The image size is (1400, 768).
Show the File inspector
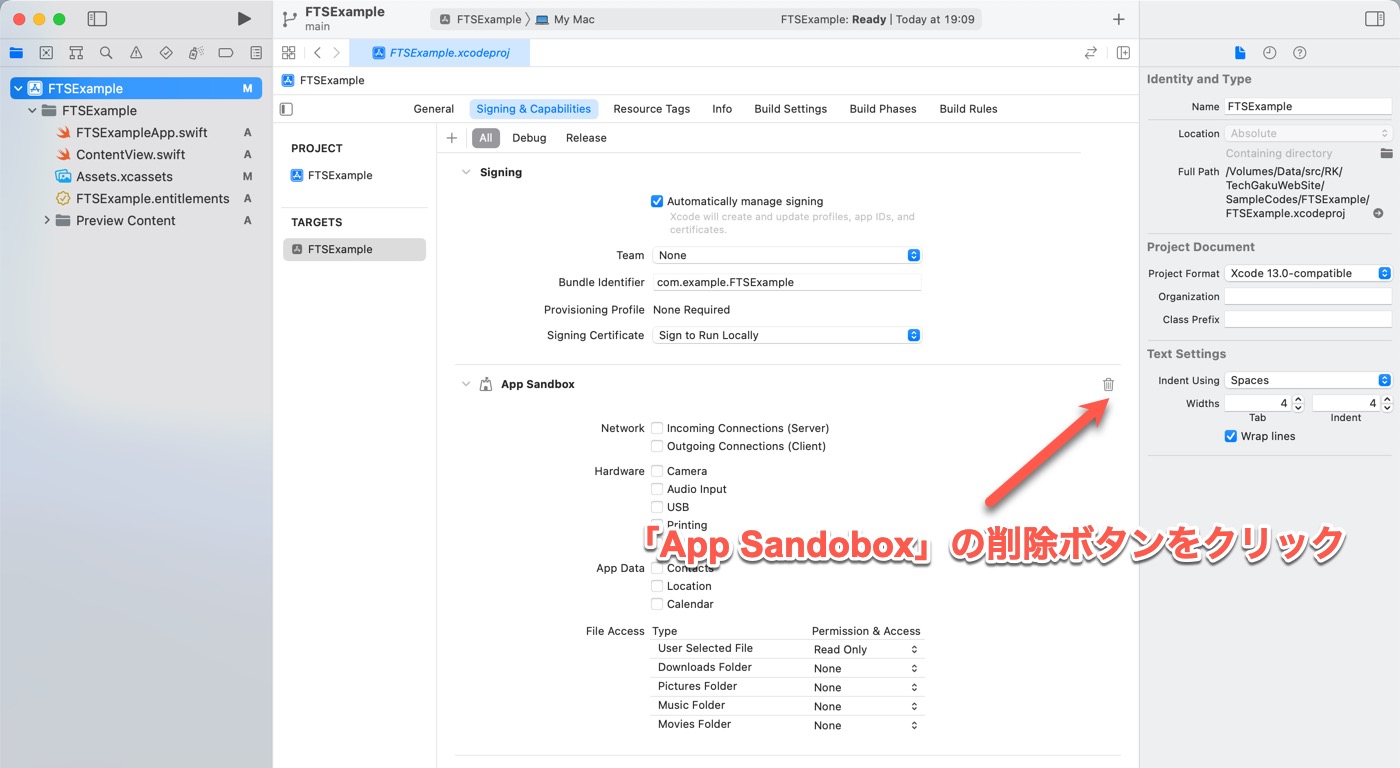(1240, 53)
